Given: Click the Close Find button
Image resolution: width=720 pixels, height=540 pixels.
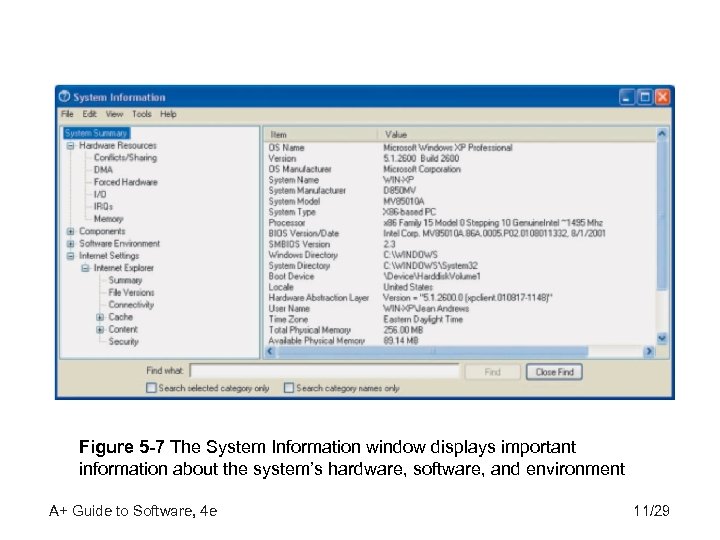Looking at the screenshot, I should pyautogui.click(x=554, y=372).
